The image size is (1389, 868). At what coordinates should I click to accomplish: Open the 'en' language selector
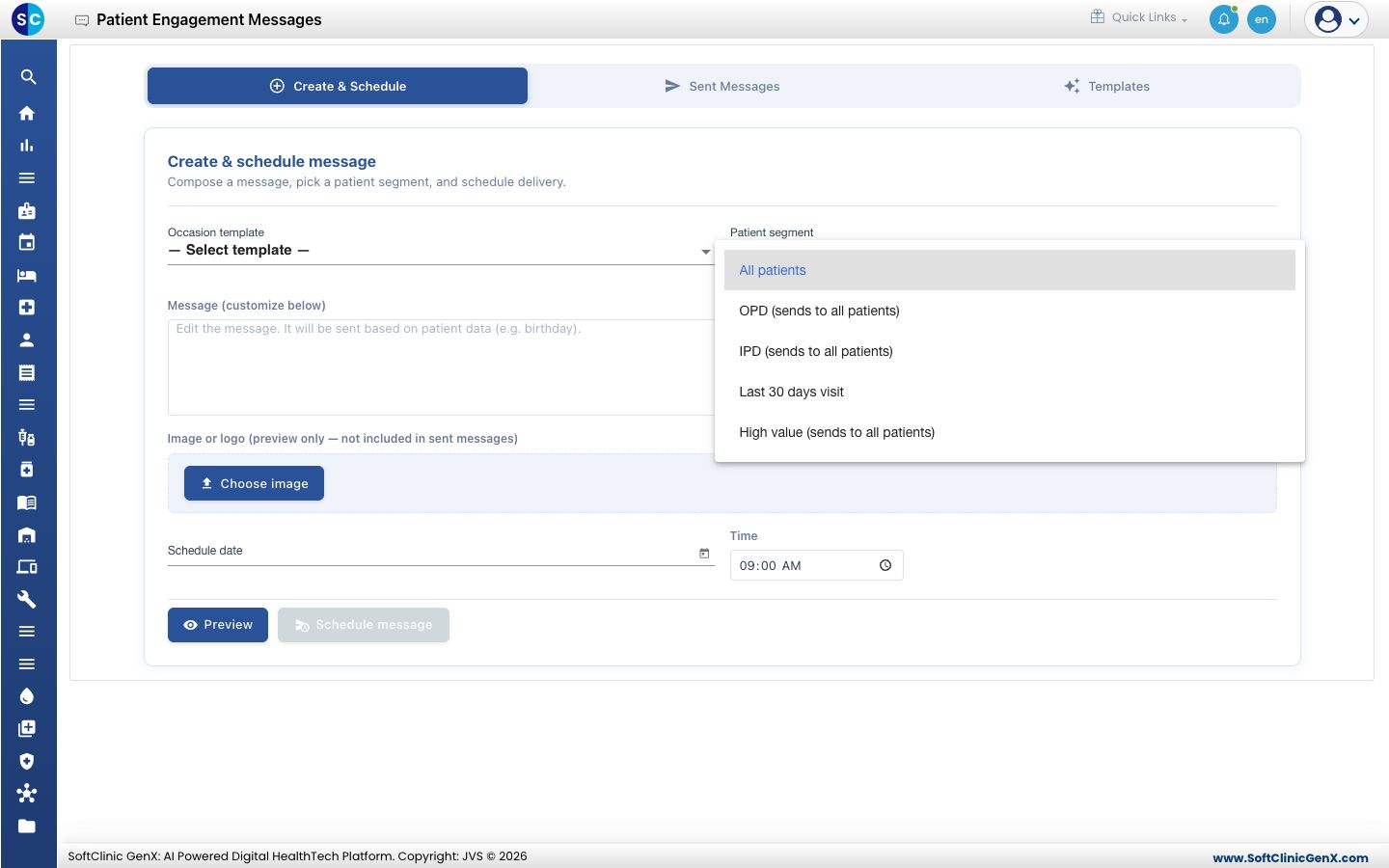1262,19
